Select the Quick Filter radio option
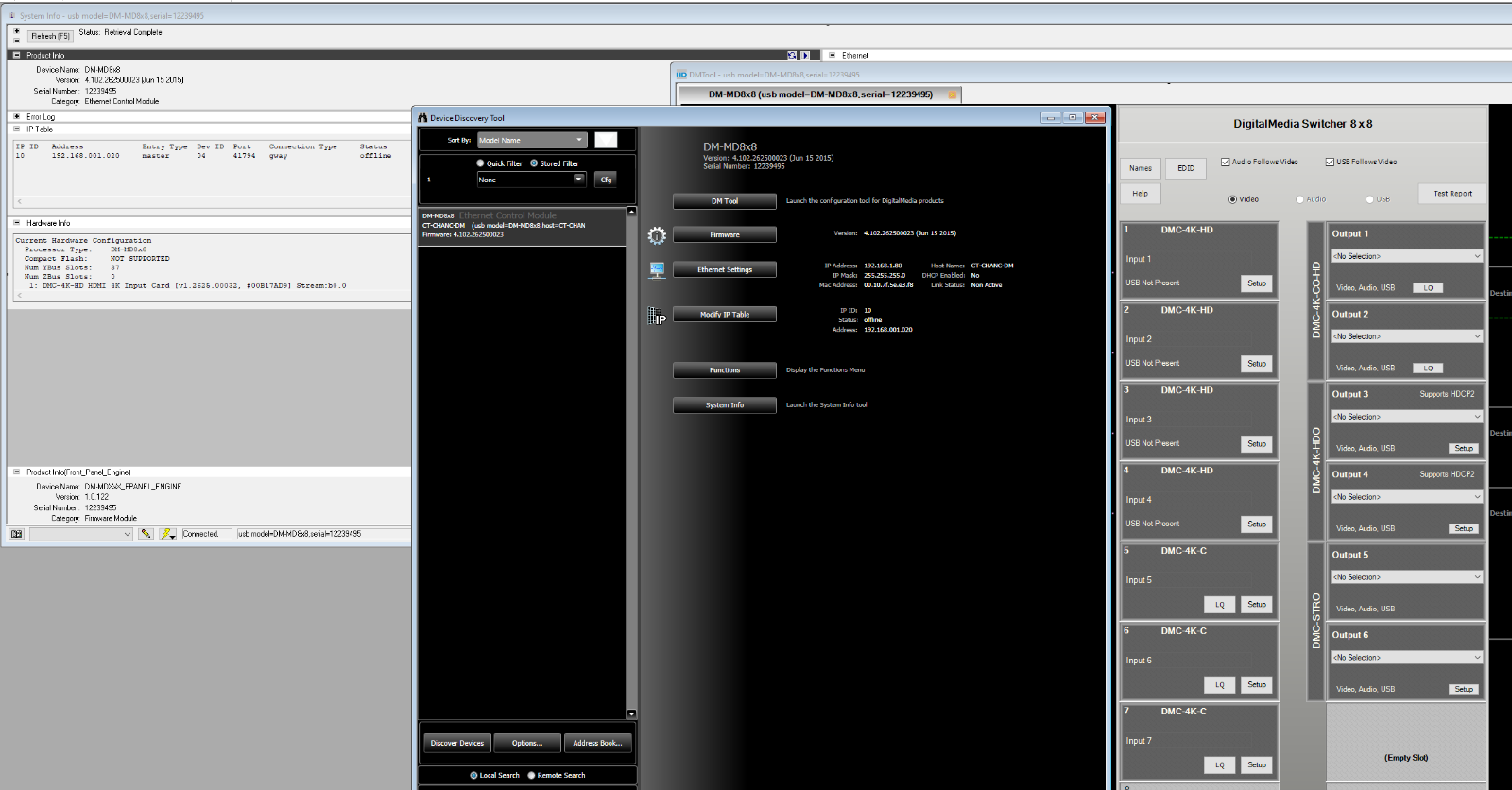Image resolution: width=1512 pixels, height=790 pixels. 480,163
